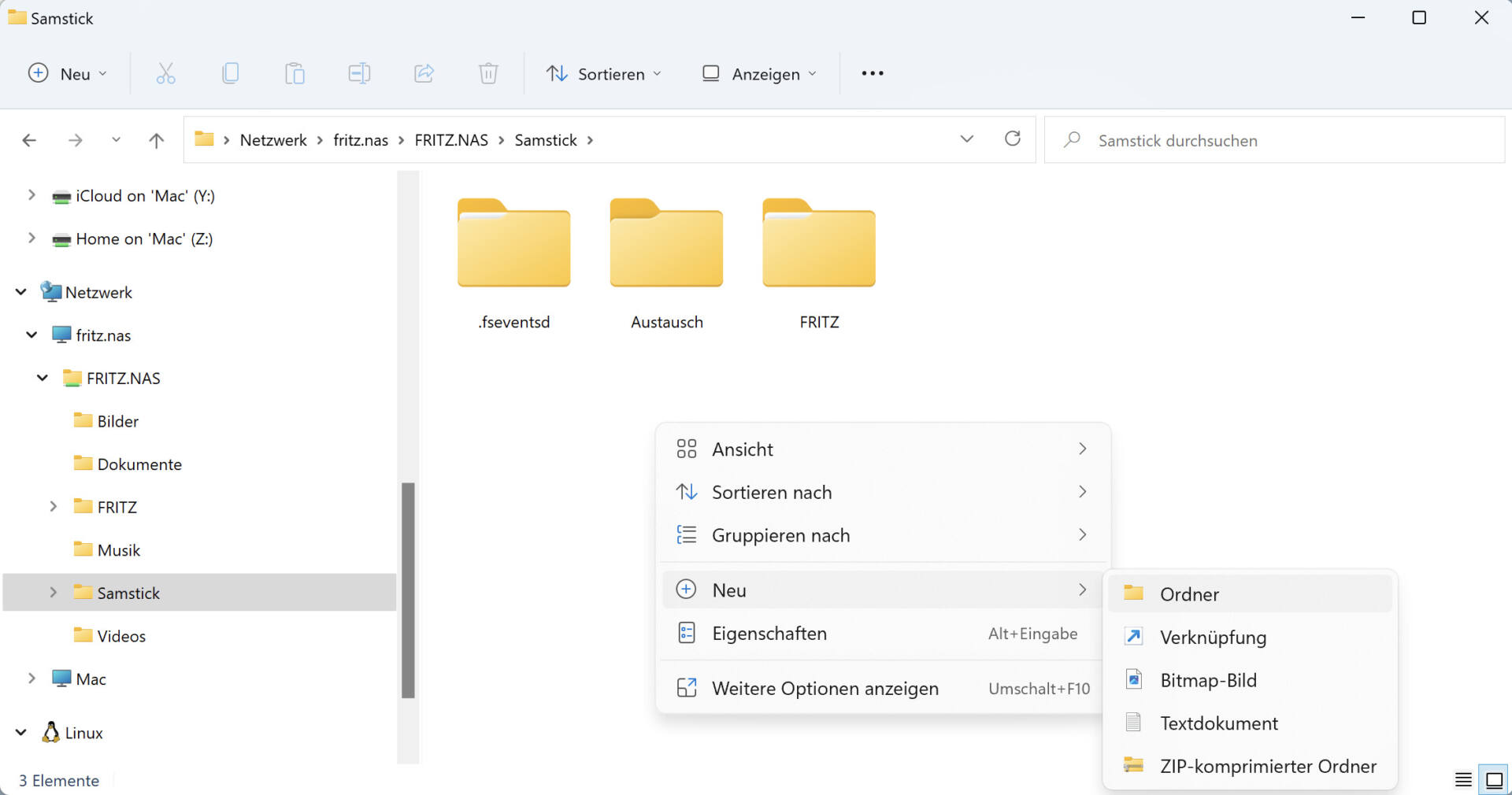Switch to the details list view icon

[1463, 779]
